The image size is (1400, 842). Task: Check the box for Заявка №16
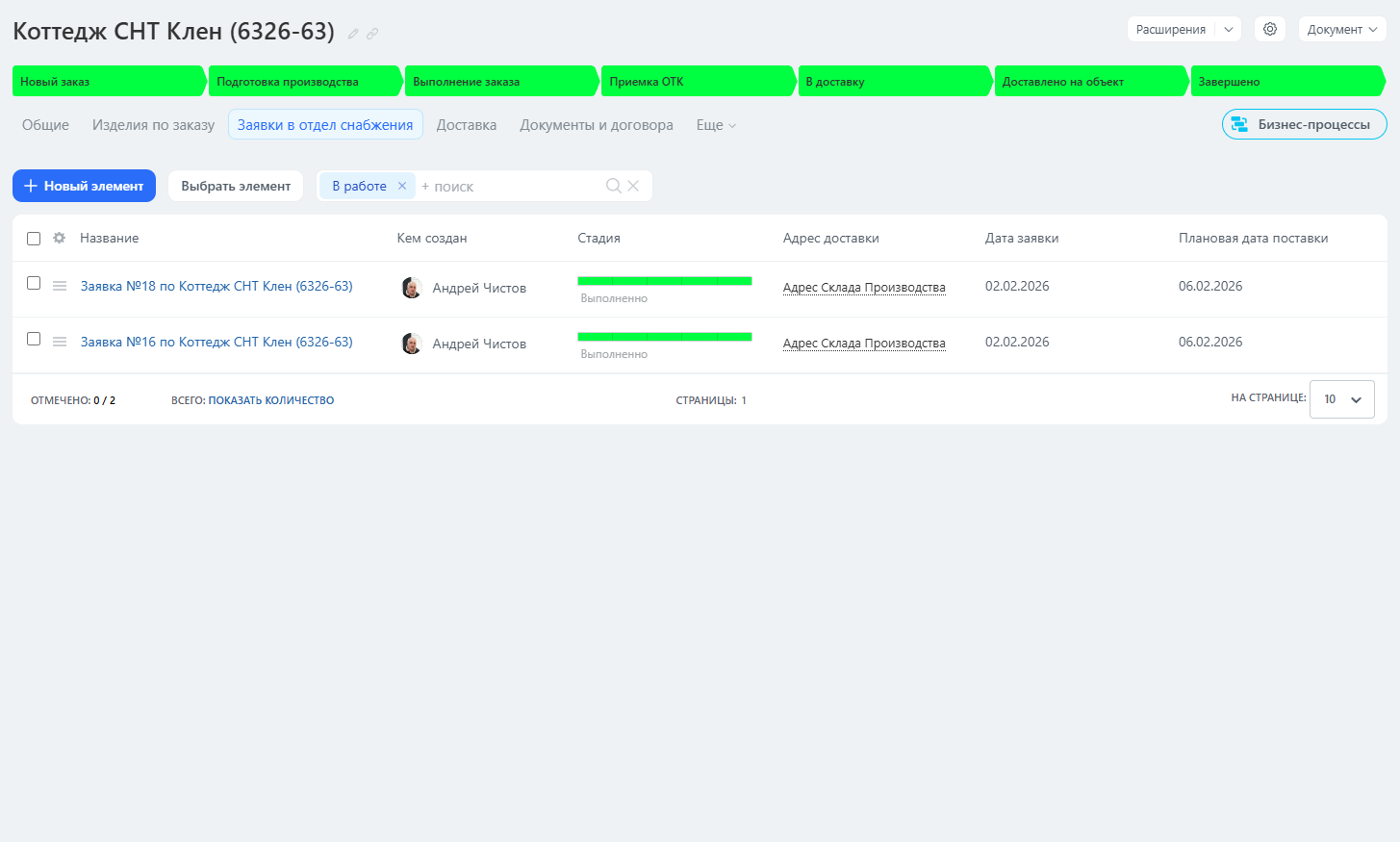point(34,339)
